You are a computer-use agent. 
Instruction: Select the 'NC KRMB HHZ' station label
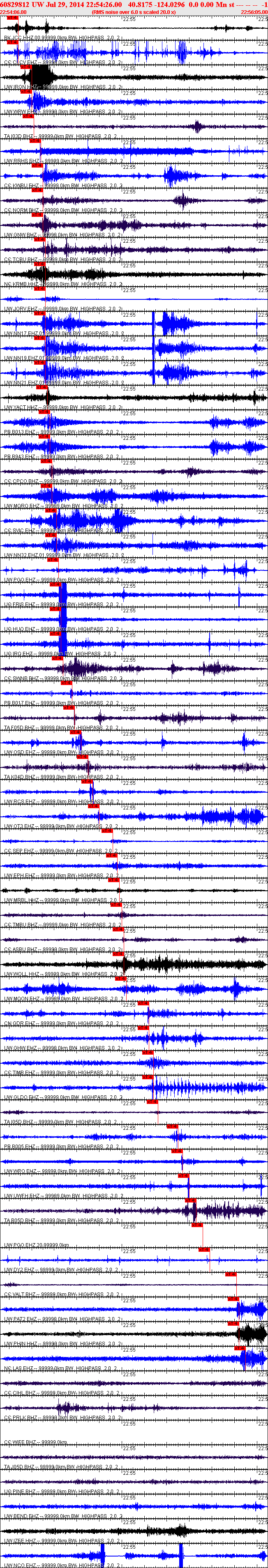21,284
